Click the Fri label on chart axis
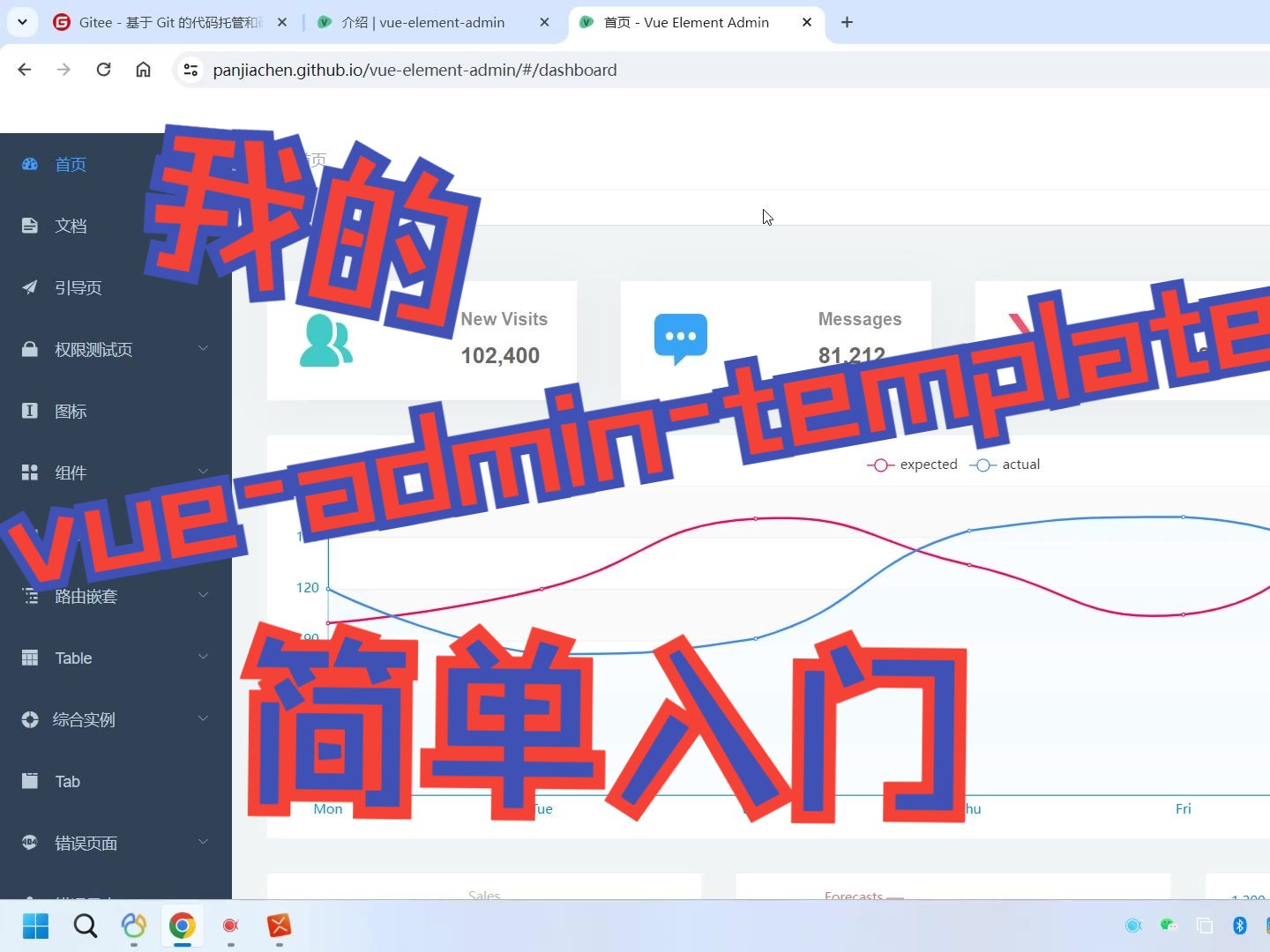The width and height of the screenshot is (1270, 952). point(1184,809)
